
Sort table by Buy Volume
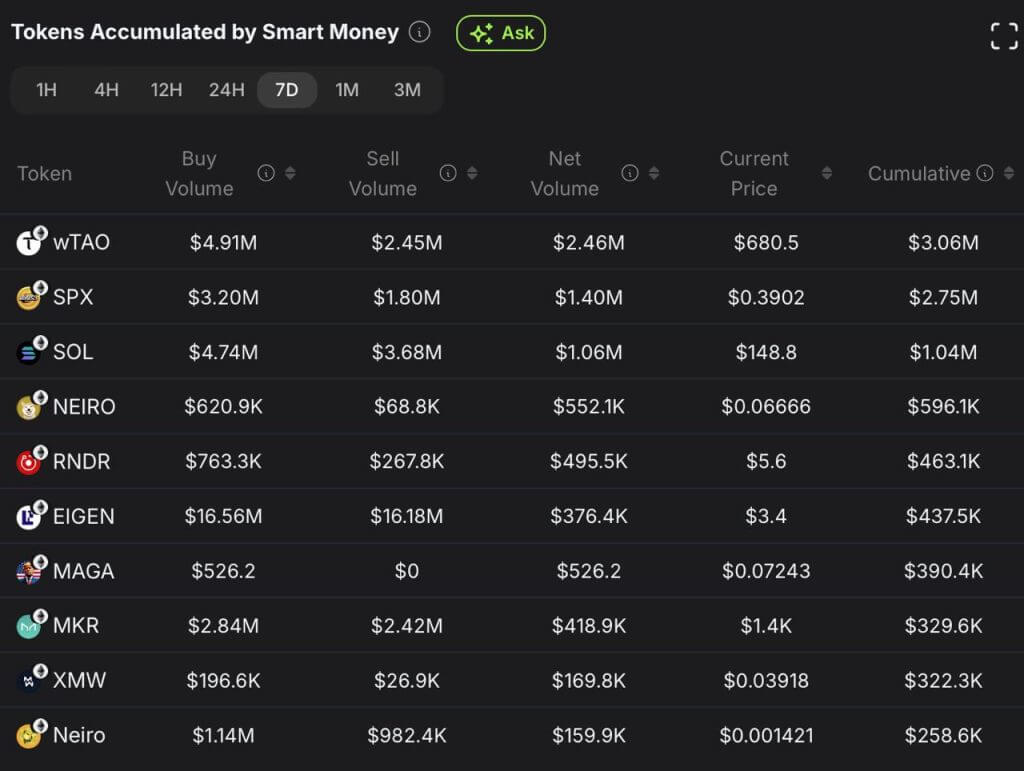click(x=290, y=173)
